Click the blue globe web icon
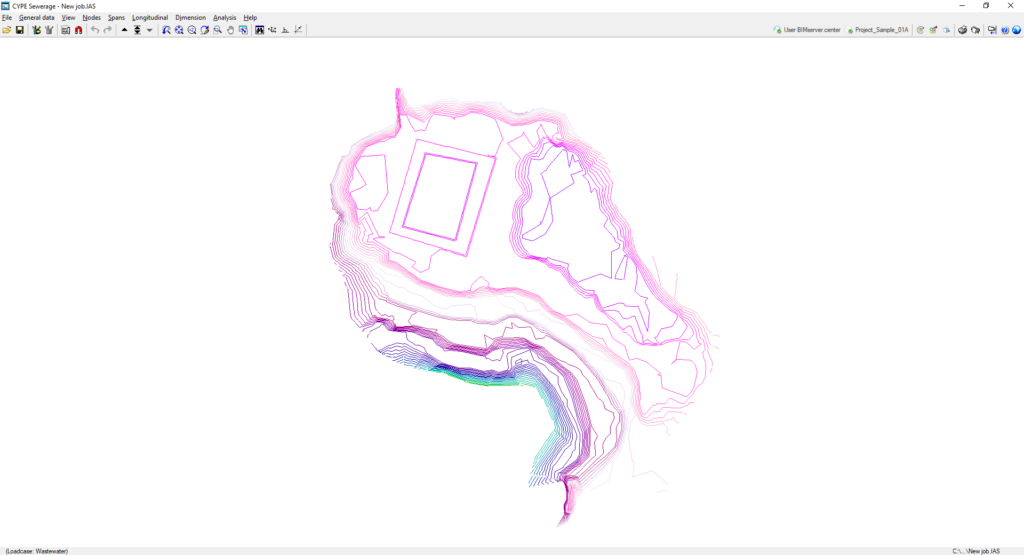The height and width of the screenshot is (555, 1024). [1016, 30]
